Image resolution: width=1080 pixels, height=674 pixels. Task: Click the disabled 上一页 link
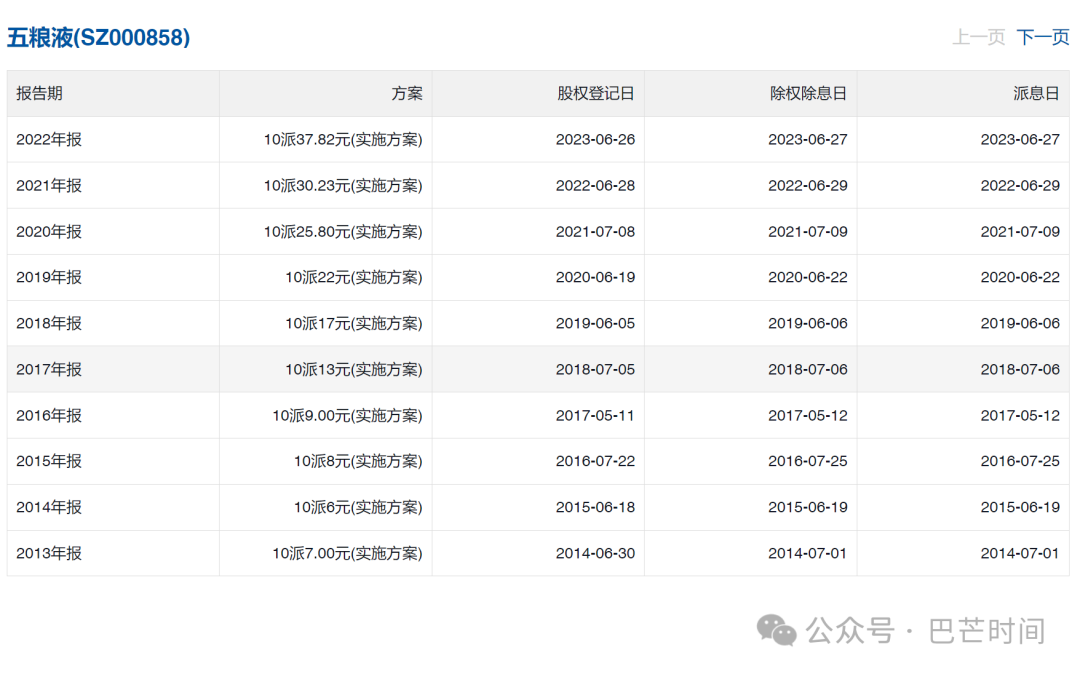point(979,37)
